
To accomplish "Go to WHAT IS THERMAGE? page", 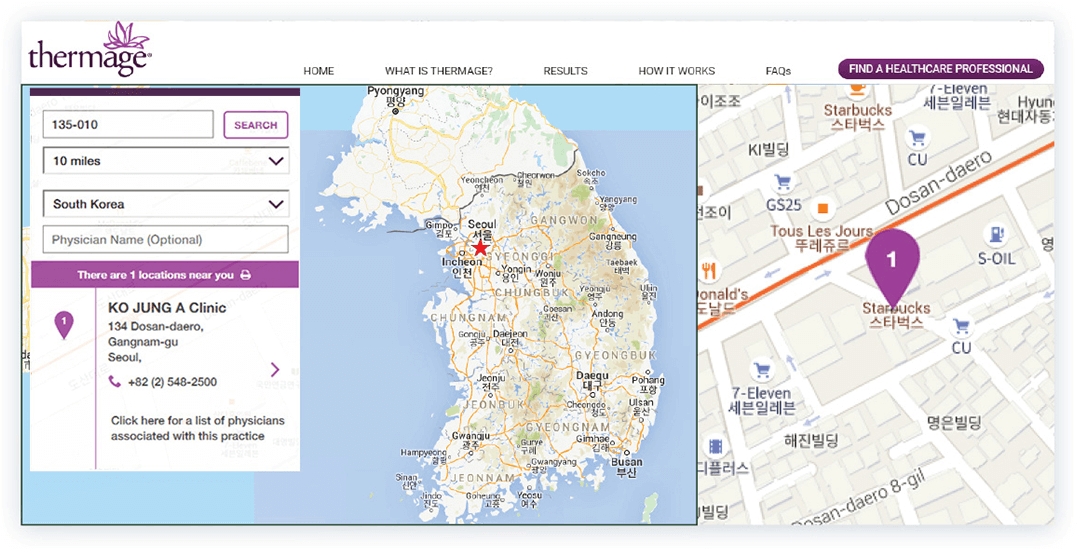I will click(438, 71).
